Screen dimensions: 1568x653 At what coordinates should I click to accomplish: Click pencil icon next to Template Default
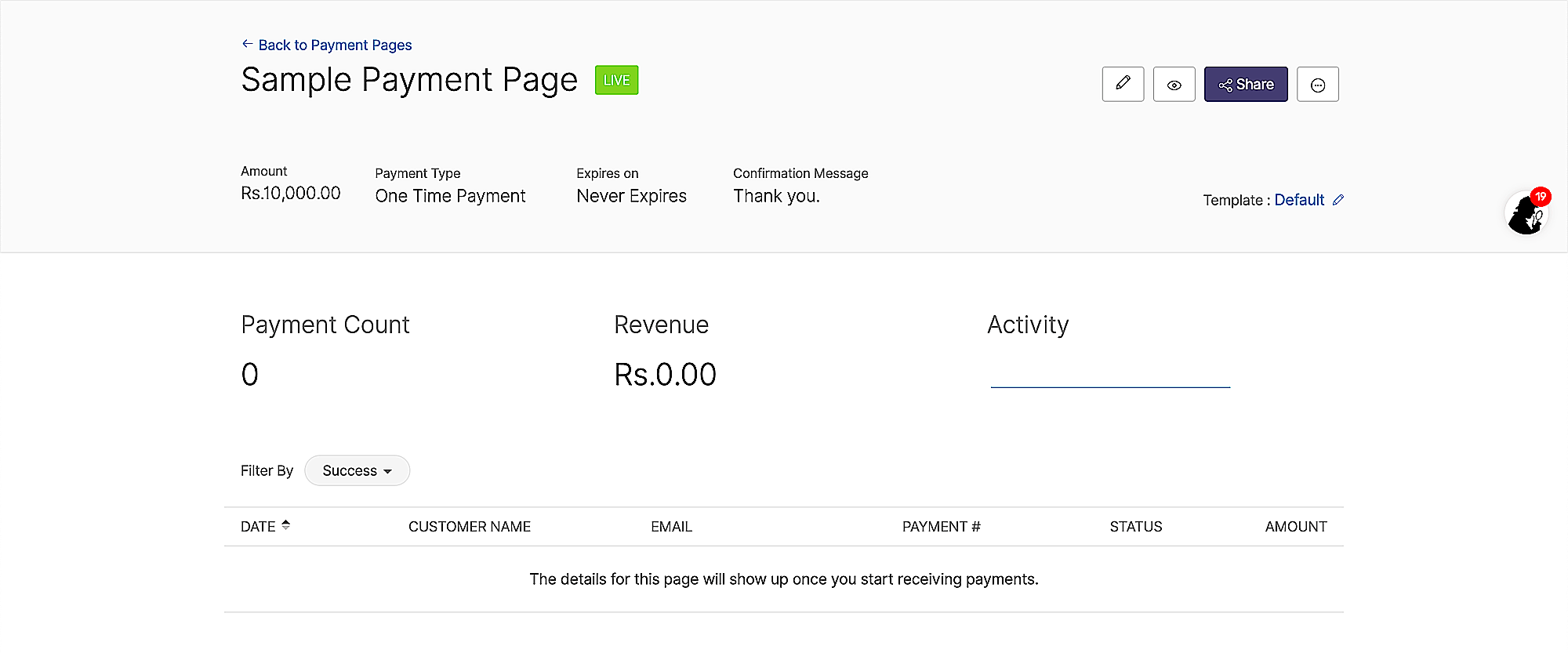[x=1338, y=200]
